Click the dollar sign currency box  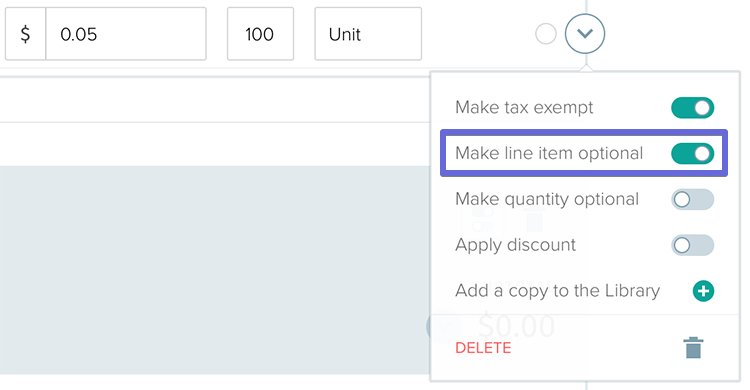tap(25, 34)
